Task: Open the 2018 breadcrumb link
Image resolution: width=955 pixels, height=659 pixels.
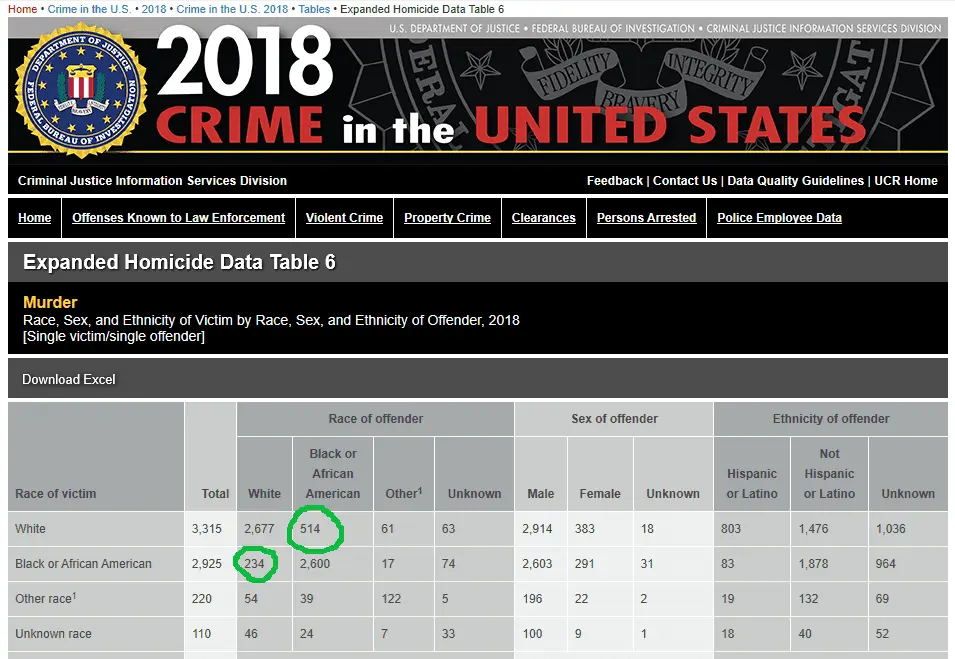Action: click(x=153, y=9)
